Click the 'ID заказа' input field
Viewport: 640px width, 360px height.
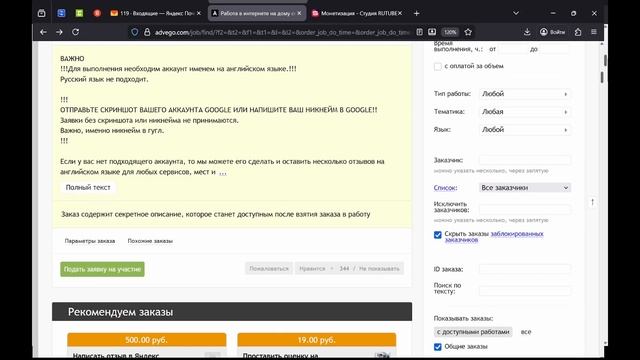(x=525, y=269)
